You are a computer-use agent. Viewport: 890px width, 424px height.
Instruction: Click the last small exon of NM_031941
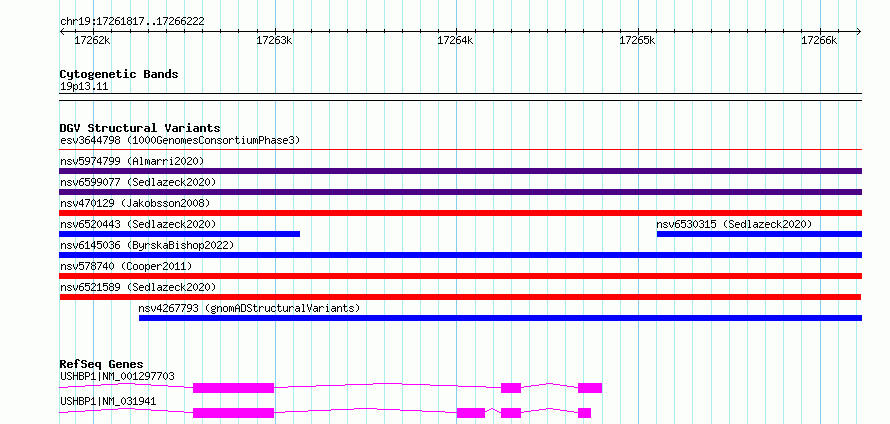pyautogui.click(x=585, y=413)
